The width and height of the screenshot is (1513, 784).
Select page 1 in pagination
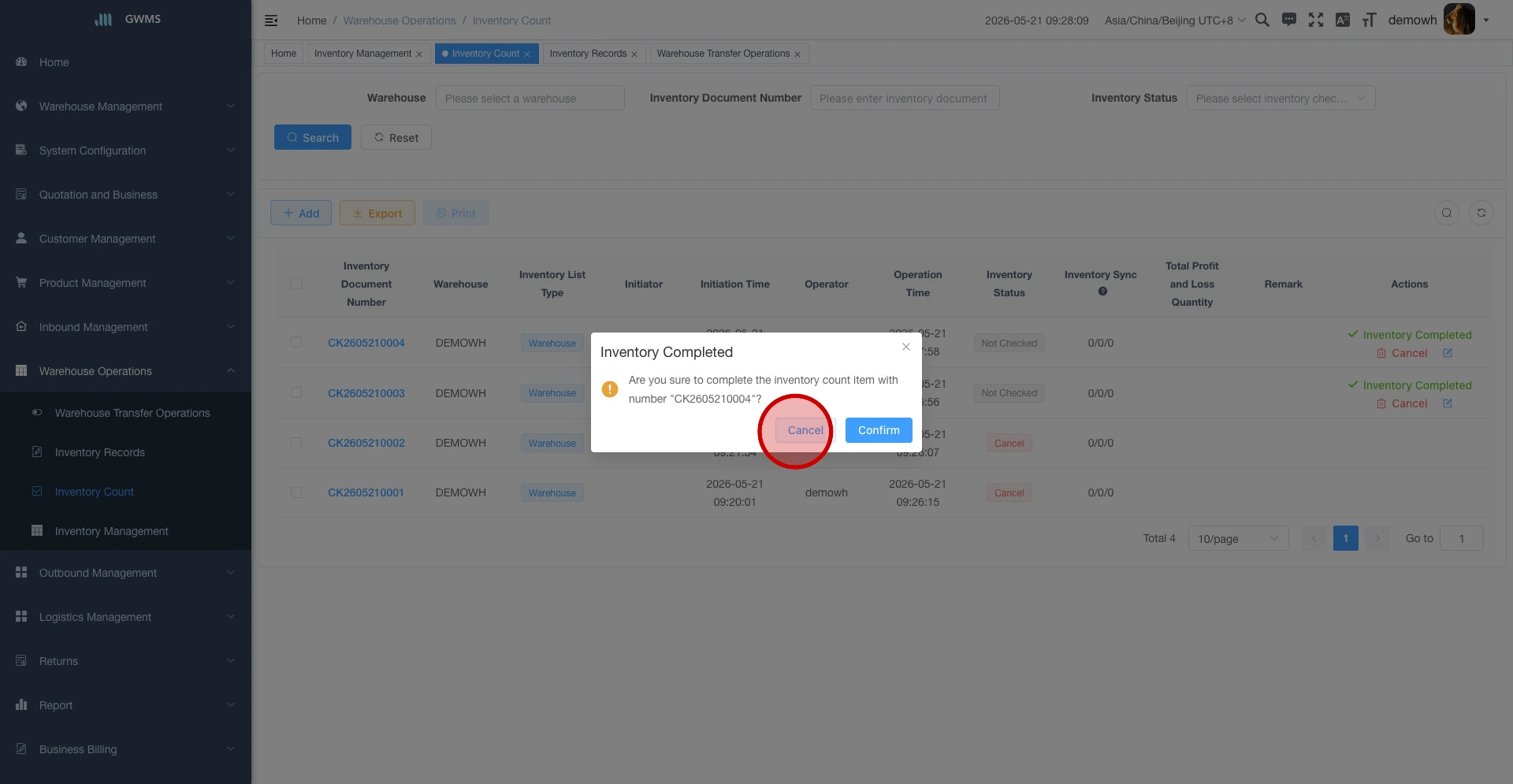pyautogui.click(x=1346, y=539)
